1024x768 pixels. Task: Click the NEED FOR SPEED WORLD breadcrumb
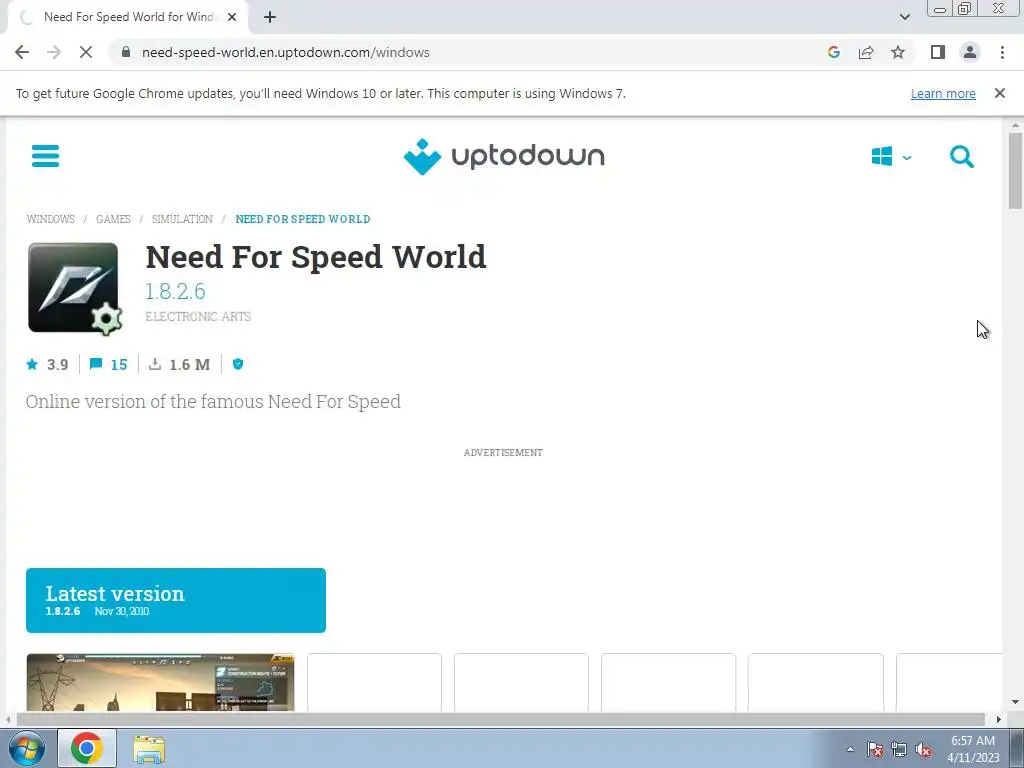pos(303,219)
